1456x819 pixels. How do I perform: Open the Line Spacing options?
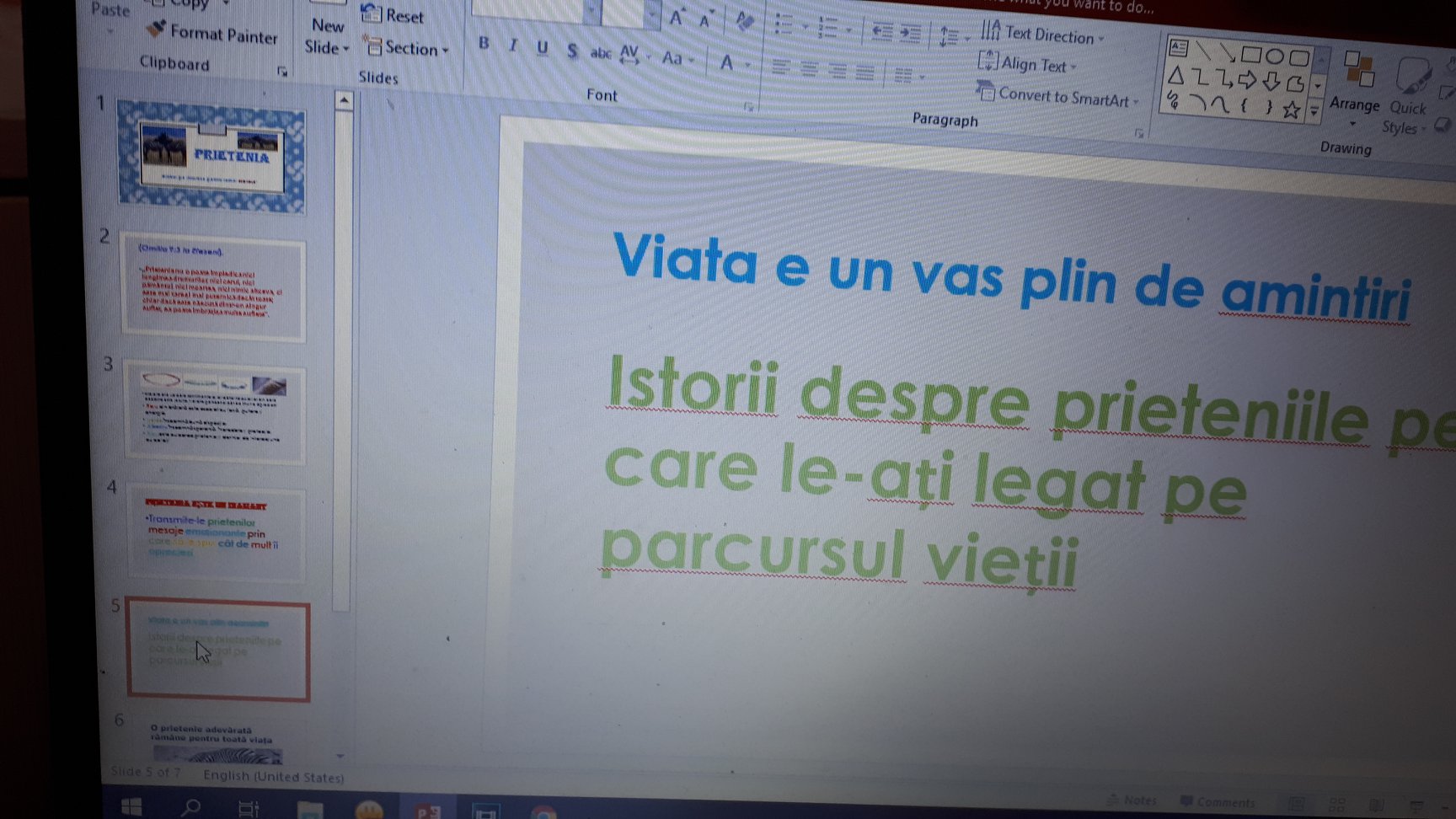tap(954, 36)
